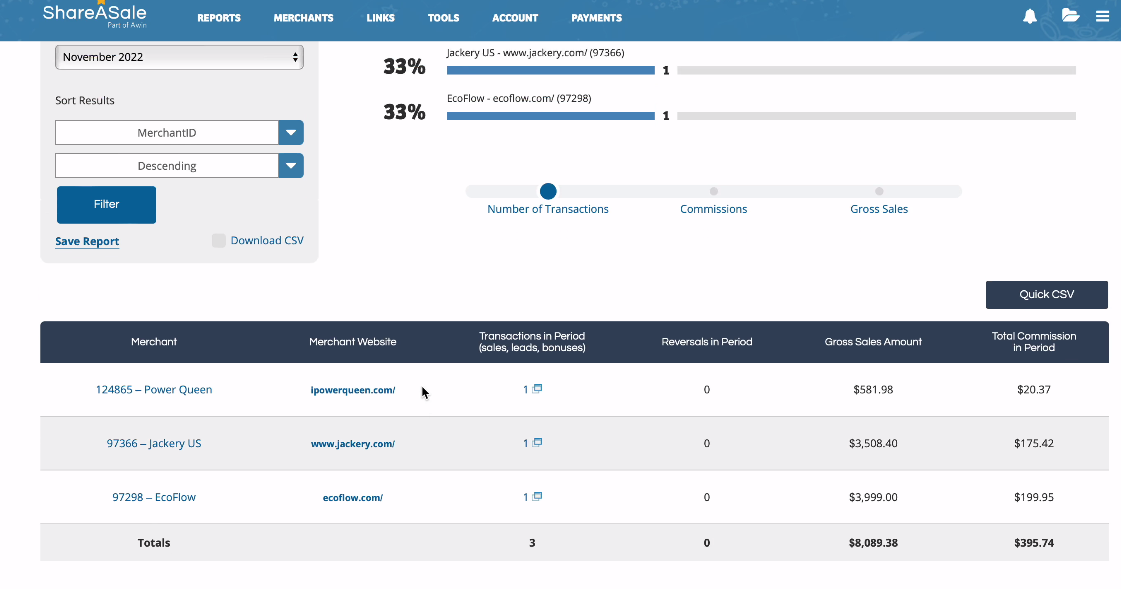1121x589 pixels.
Task: Click the Filter button
Action: pos(107,204)
